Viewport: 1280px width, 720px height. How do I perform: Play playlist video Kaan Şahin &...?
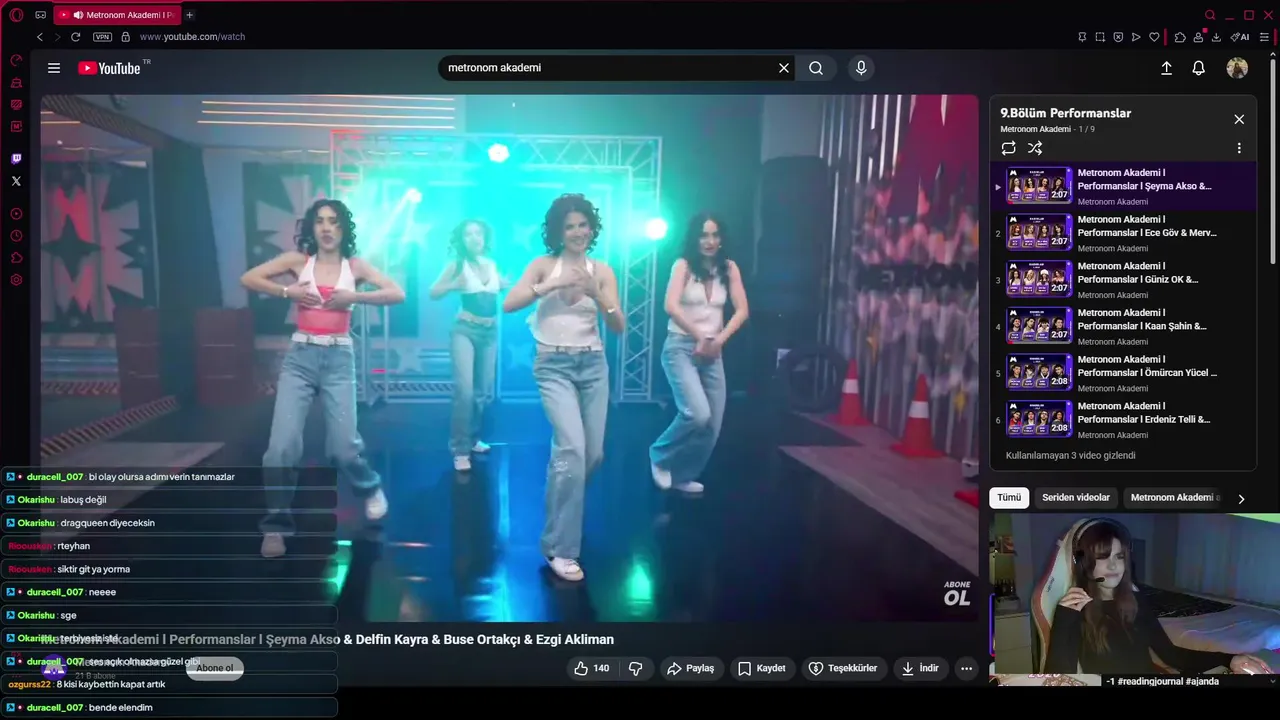pyautogui.click(x=1124, y=327)
